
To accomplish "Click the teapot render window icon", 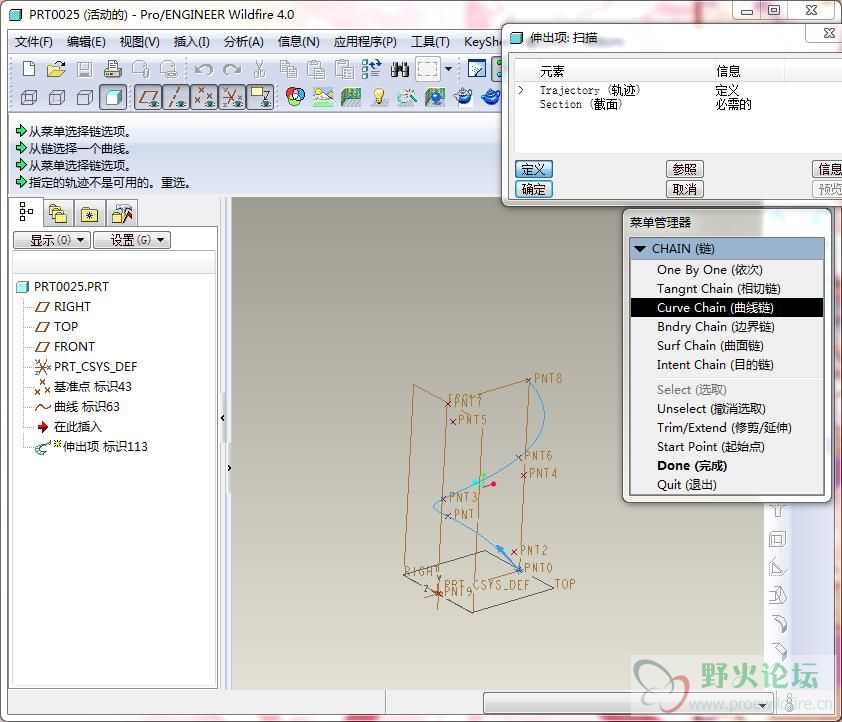I will (463, 97).
